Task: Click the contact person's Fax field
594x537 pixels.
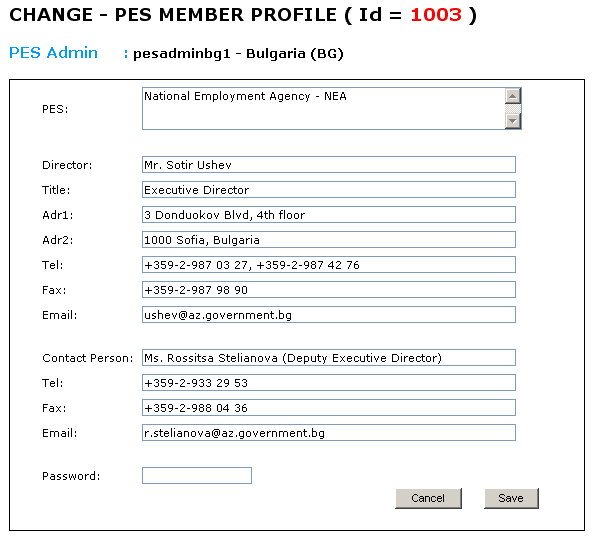Action: point(329,408)
